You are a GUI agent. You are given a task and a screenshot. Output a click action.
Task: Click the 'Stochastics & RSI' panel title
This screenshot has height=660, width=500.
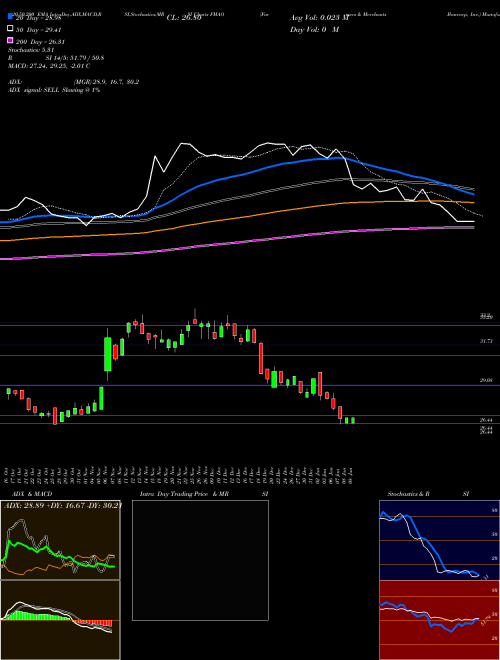point(428,494)
